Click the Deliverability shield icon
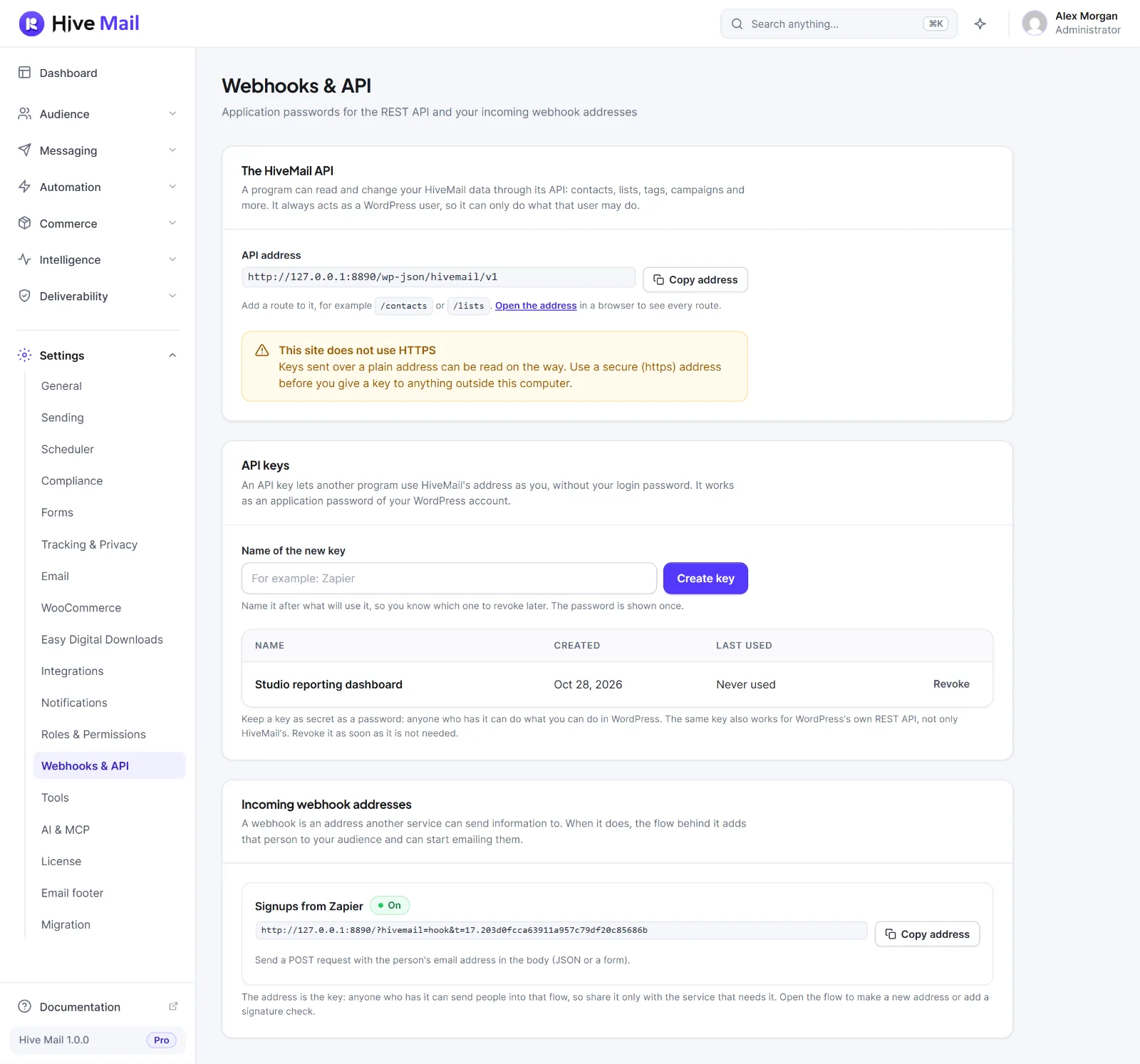 [24, 296]
